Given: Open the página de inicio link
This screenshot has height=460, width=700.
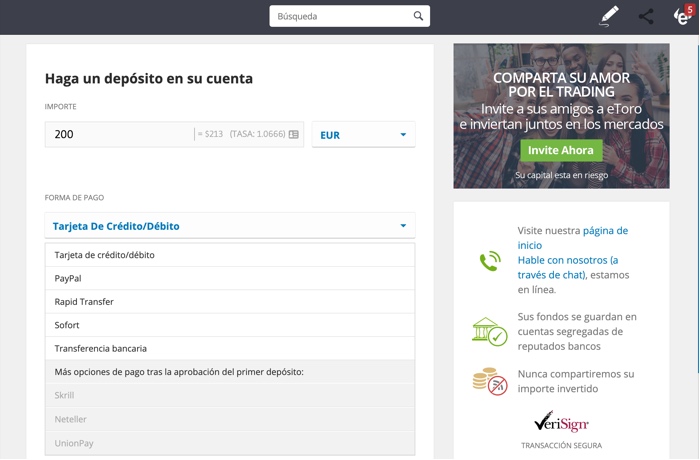Looking at the screenshot, I should tap(573, 238).
